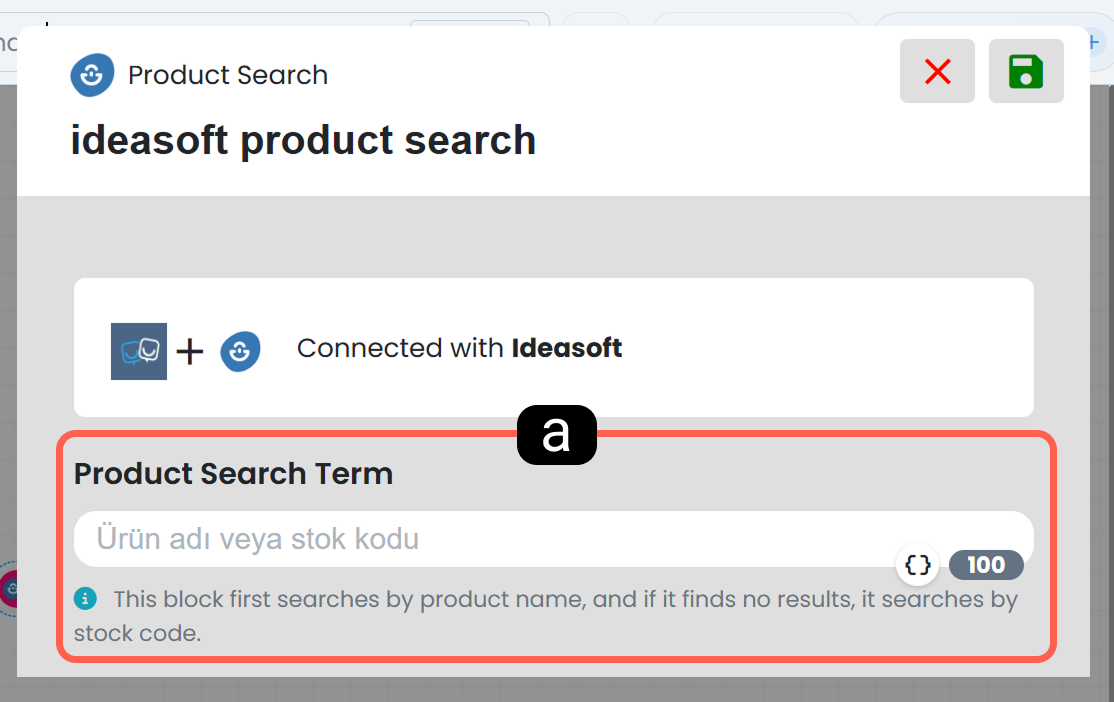Click the Product Search logo in the header
This screenshot has height=702, width=1114.
tap(92, 75)
